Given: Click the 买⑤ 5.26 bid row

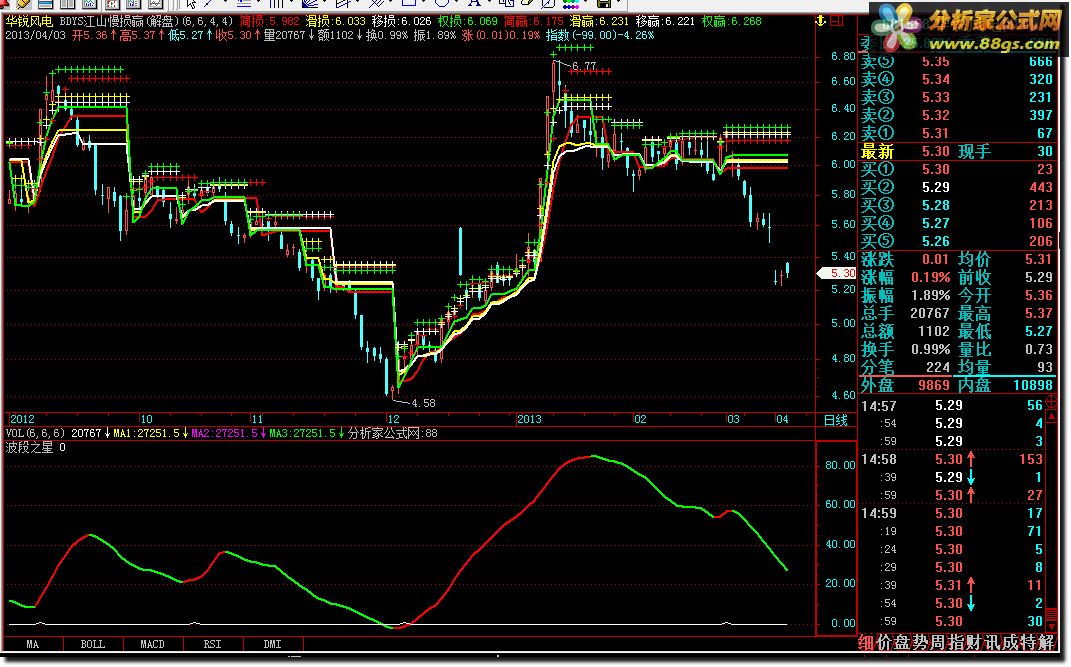Looking at the screenshot, I should click(957, 241).
